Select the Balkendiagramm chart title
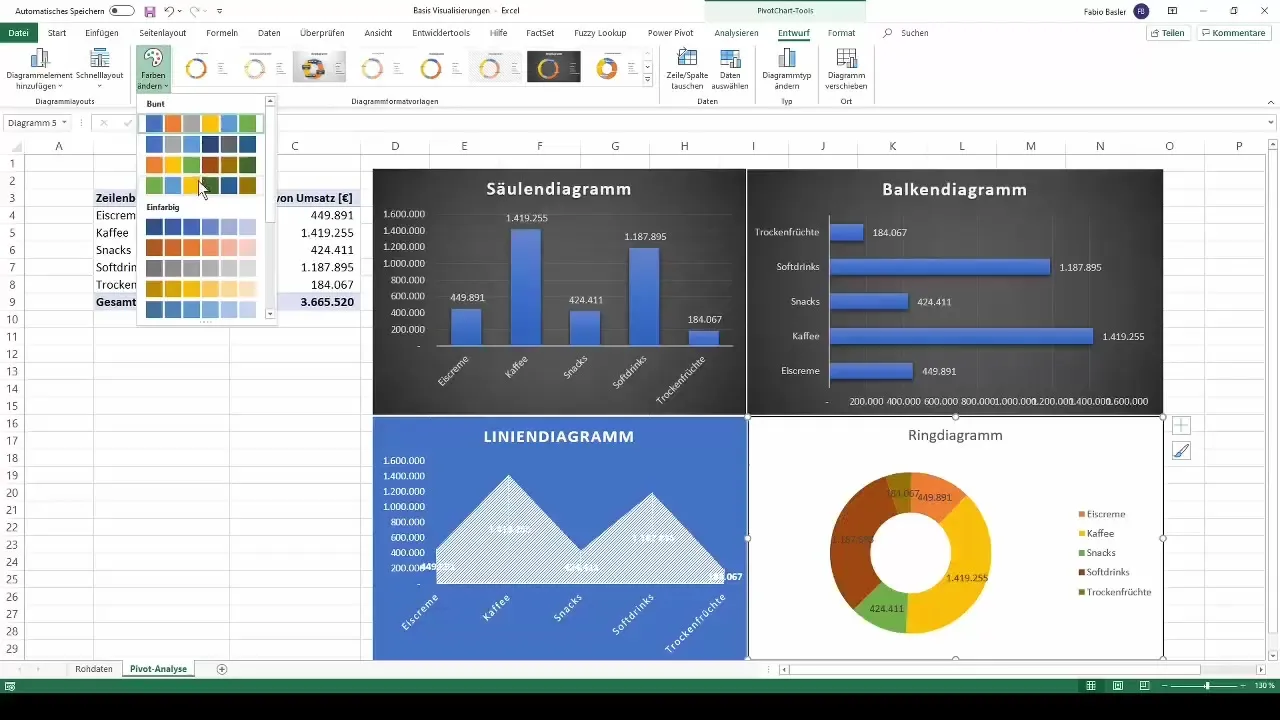 954,189
